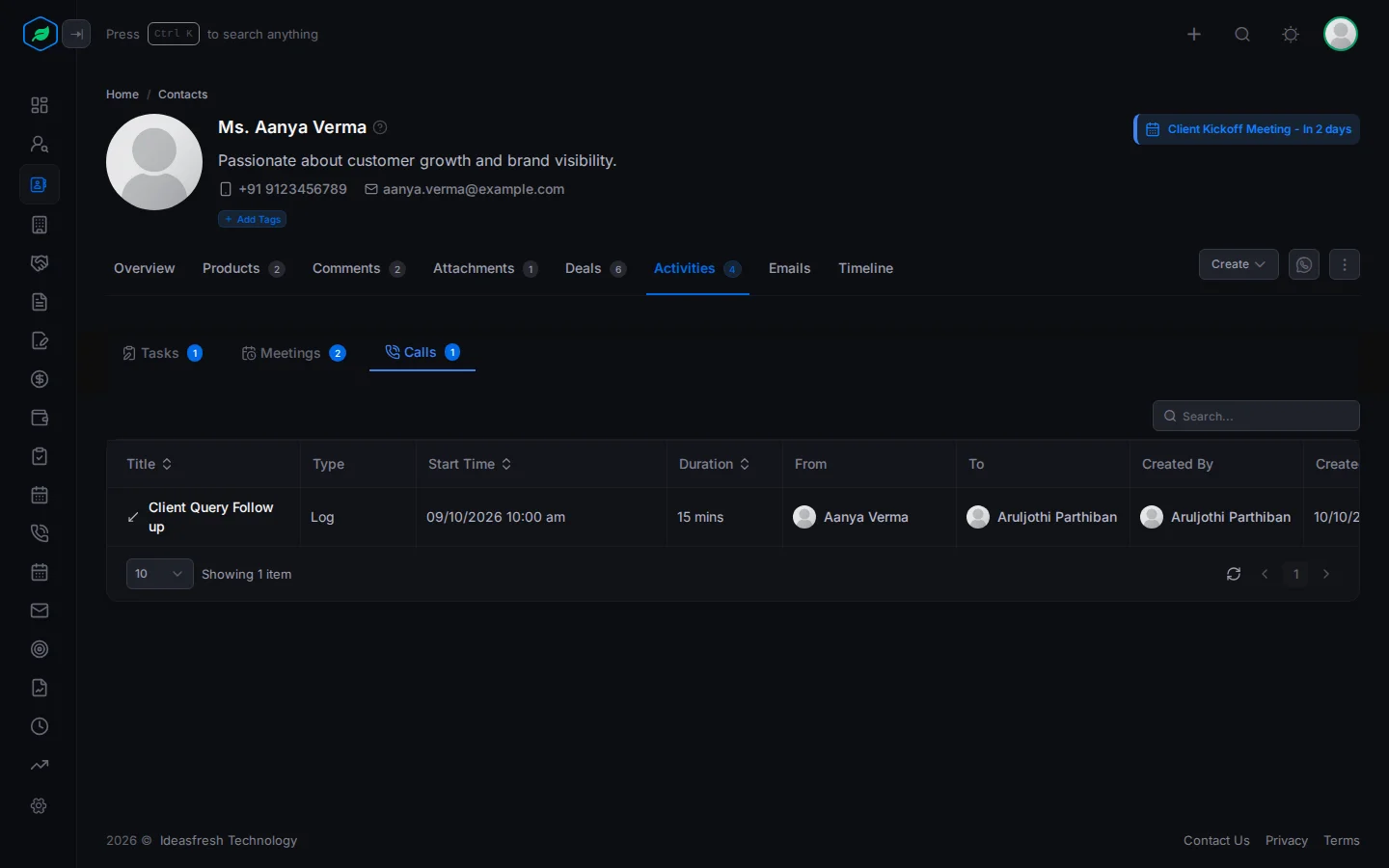Click phone number +91 9123456789

point(292,189)
